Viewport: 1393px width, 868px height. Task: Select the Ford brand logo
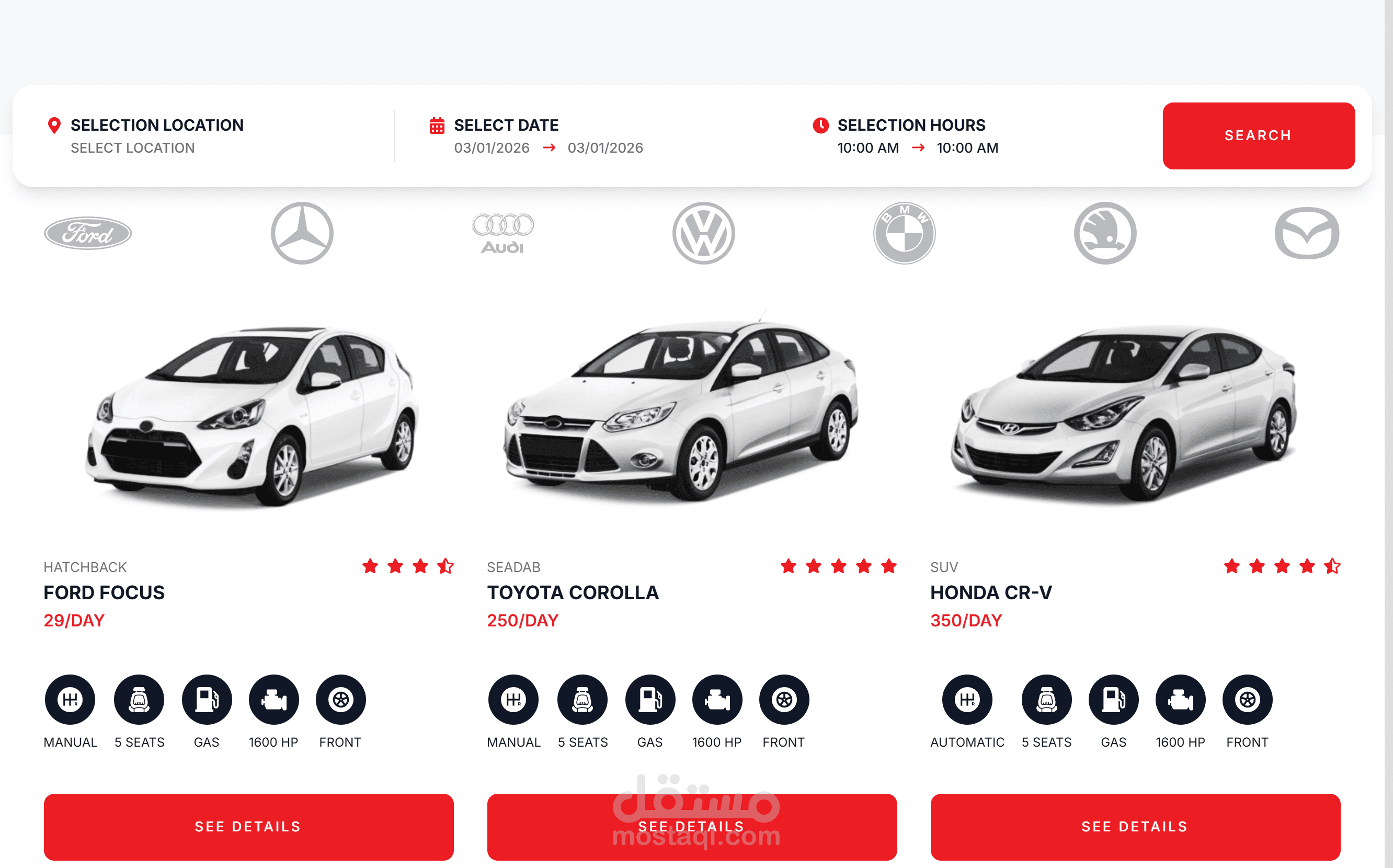pyautogui.click(x=88, y=233)
